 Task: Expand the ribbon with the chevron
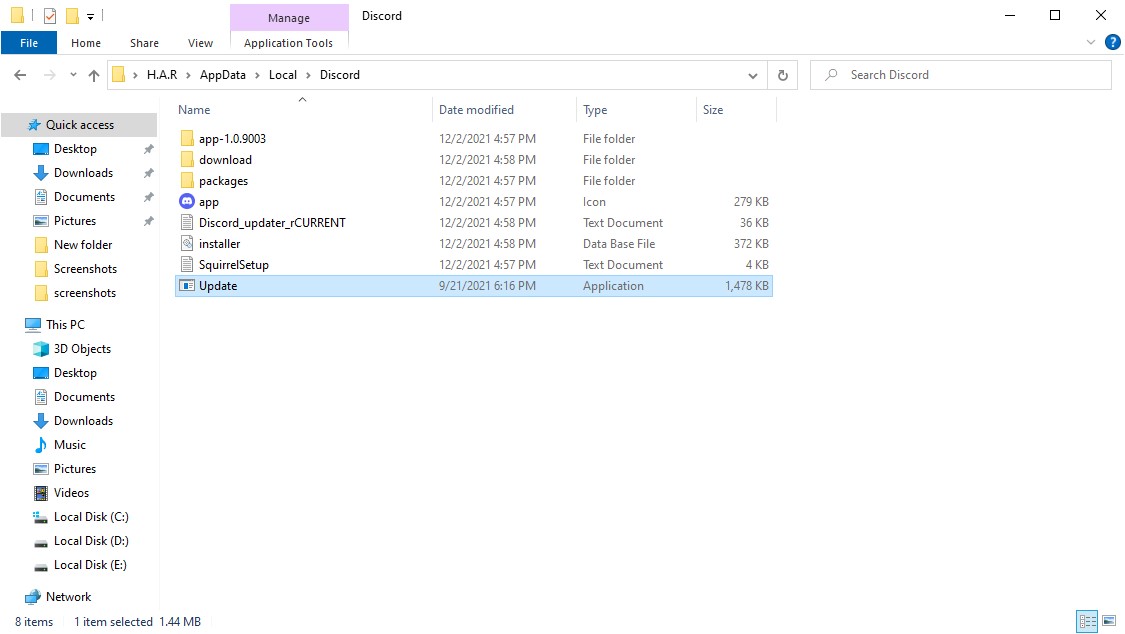1091,42
